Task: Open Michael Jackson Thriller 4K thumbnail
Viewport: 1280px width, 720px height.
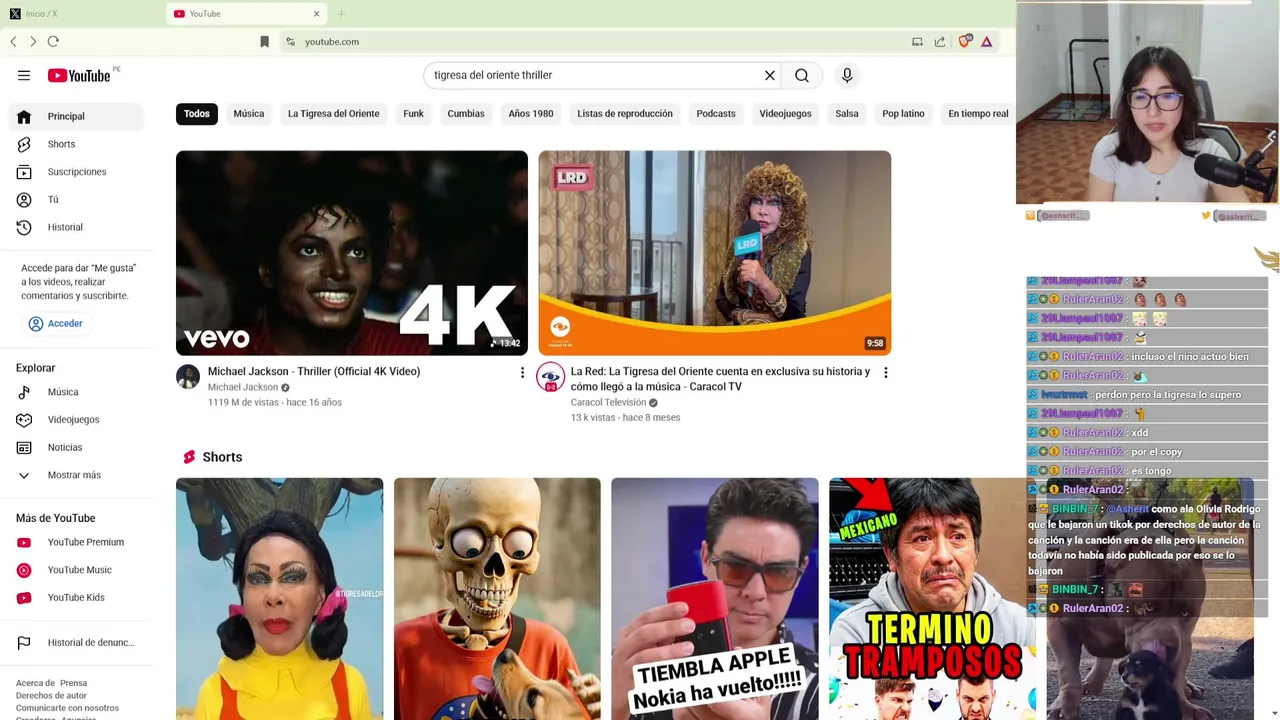Action: coord(352,253)
